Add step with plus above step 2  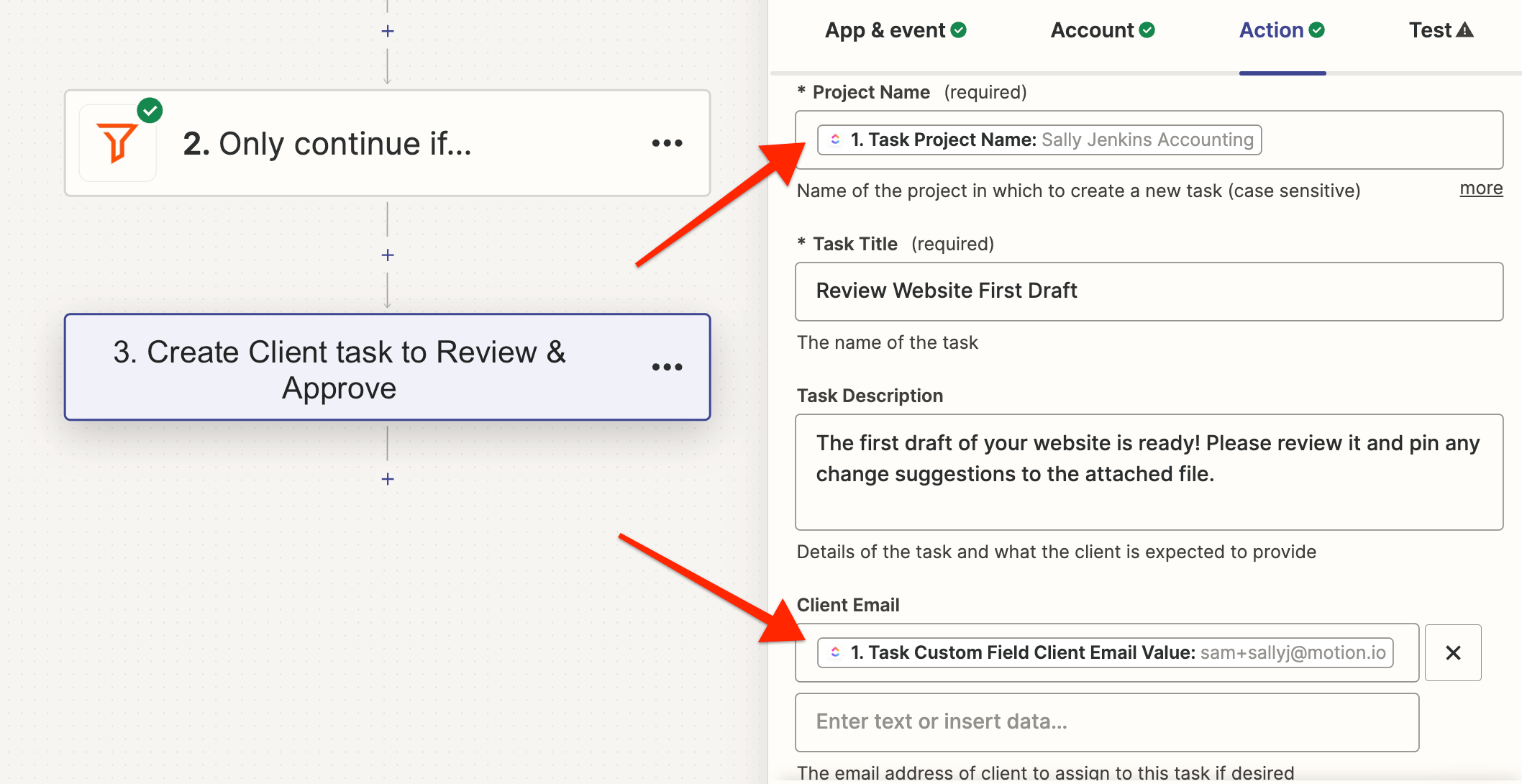pyautogui.click(x=388, y=31)
